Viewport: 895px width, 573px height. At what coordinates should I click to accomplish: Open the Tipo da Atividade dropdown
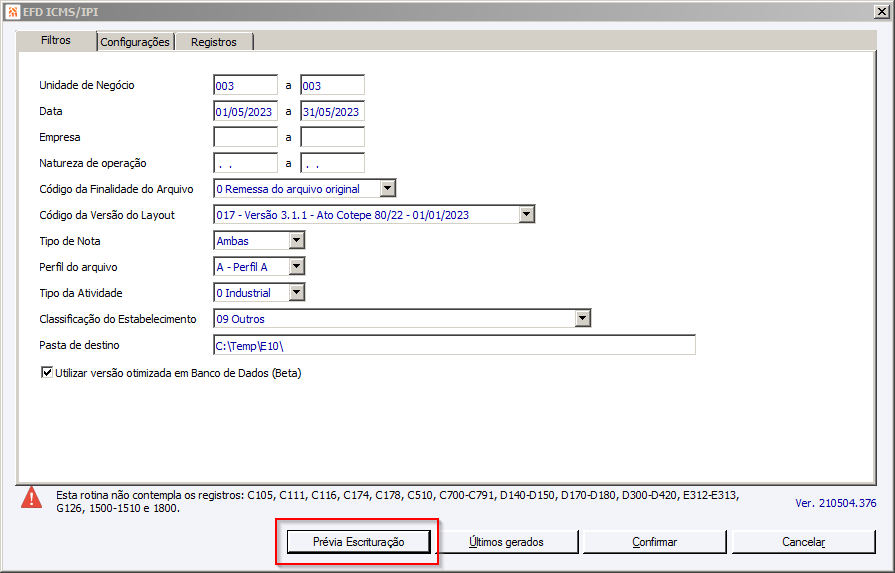[296, 292]
